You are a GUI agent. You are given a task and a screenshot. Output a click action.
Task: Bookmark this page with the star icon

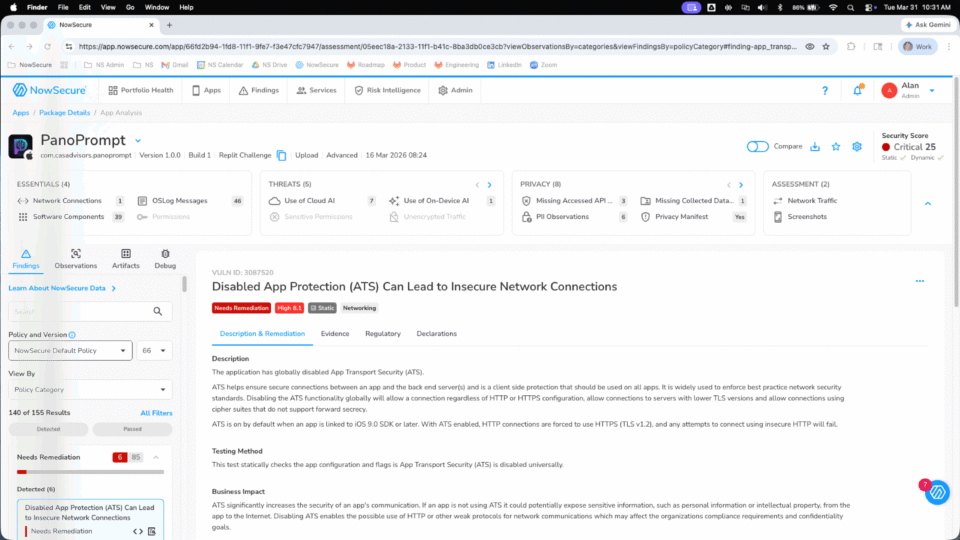coord(826,47)
